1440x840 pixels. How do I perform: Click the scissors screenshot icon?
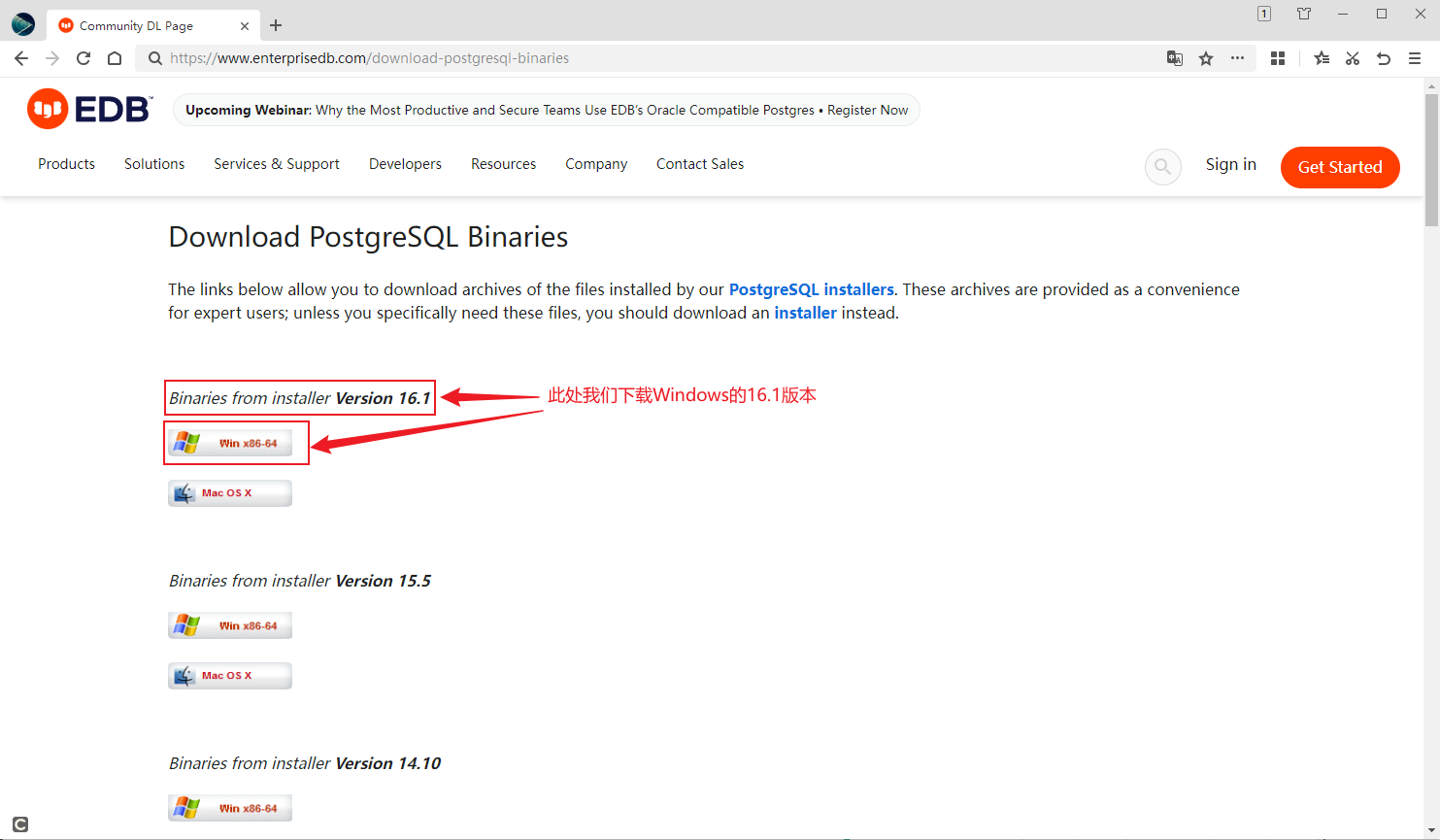pyautogui.click(x=1353, y=58)
